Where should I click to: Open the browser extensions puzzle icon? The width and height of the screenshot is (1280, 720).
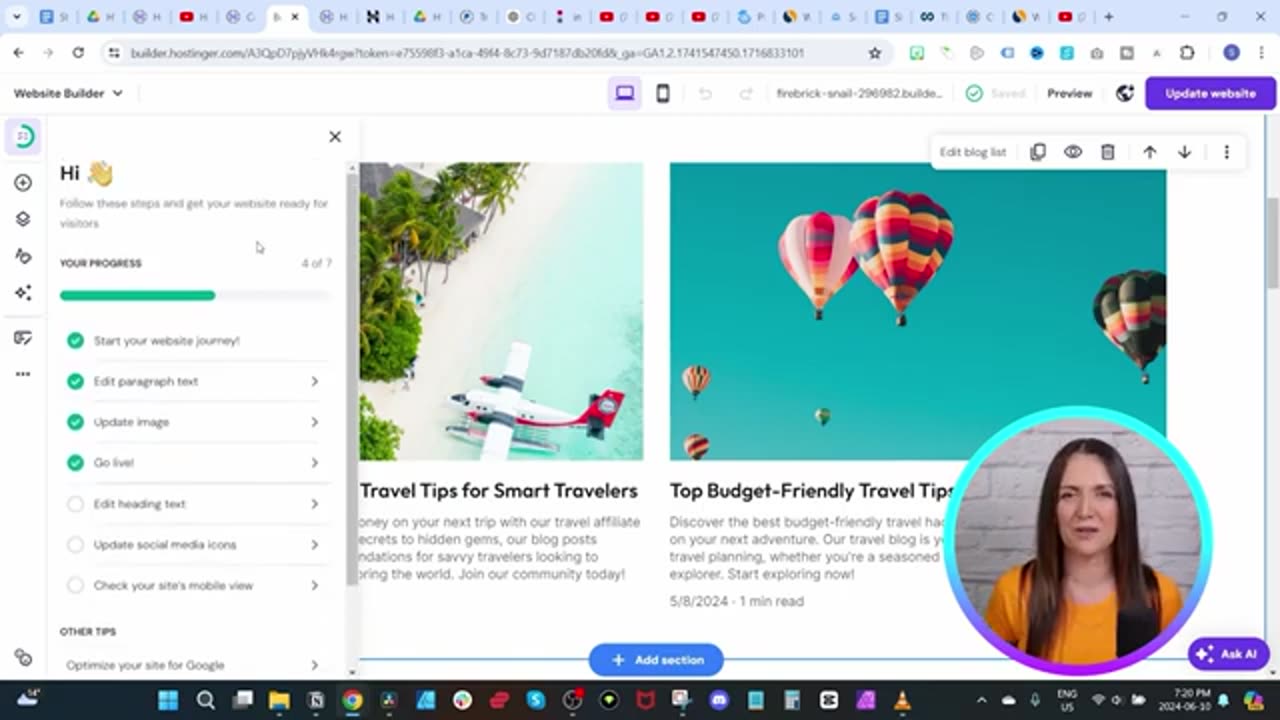click(x=1187, y=53)
